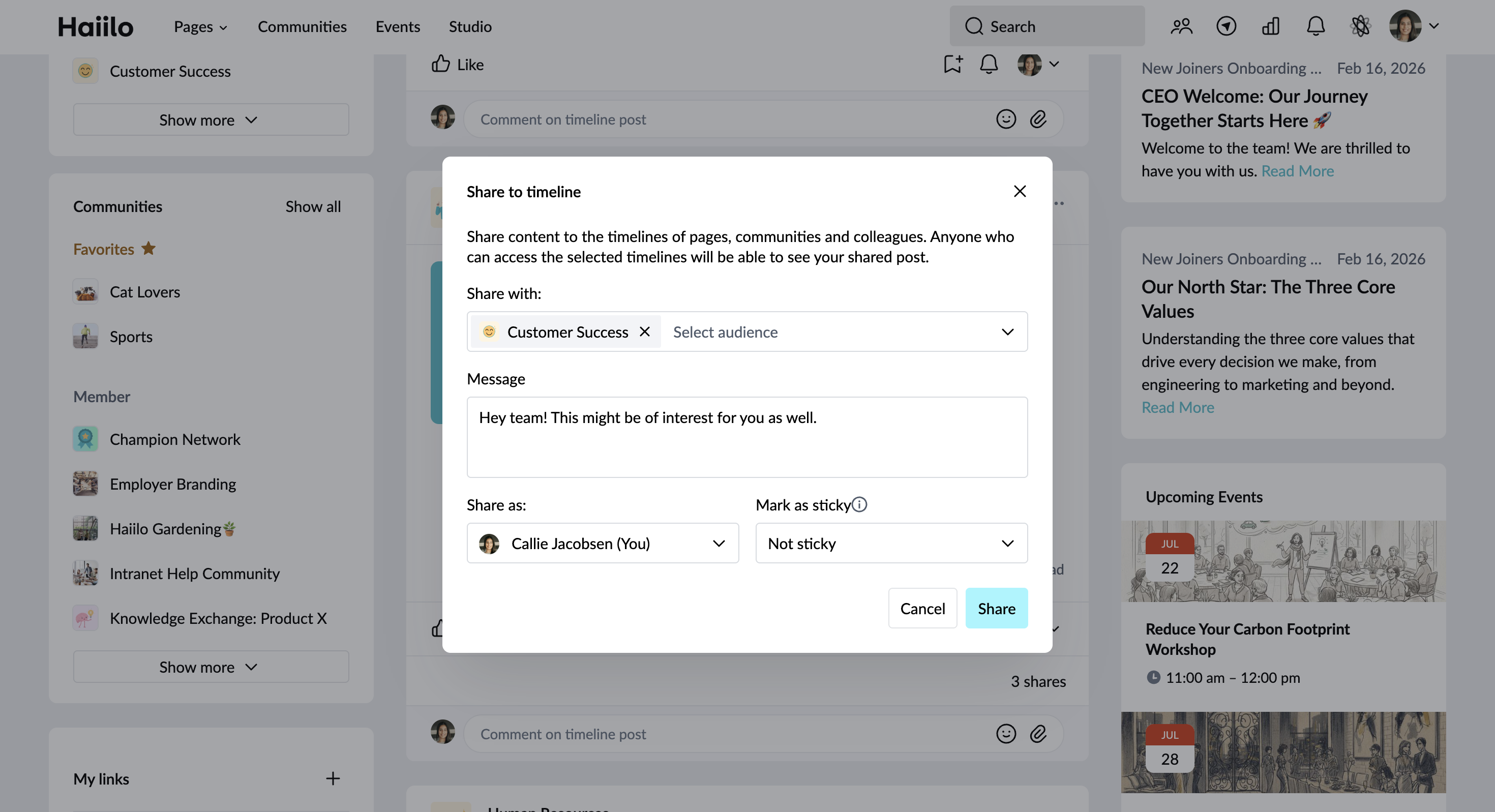
Task: Click the attachment paperclip in top comment field
Action: (x=1038, y=119)
